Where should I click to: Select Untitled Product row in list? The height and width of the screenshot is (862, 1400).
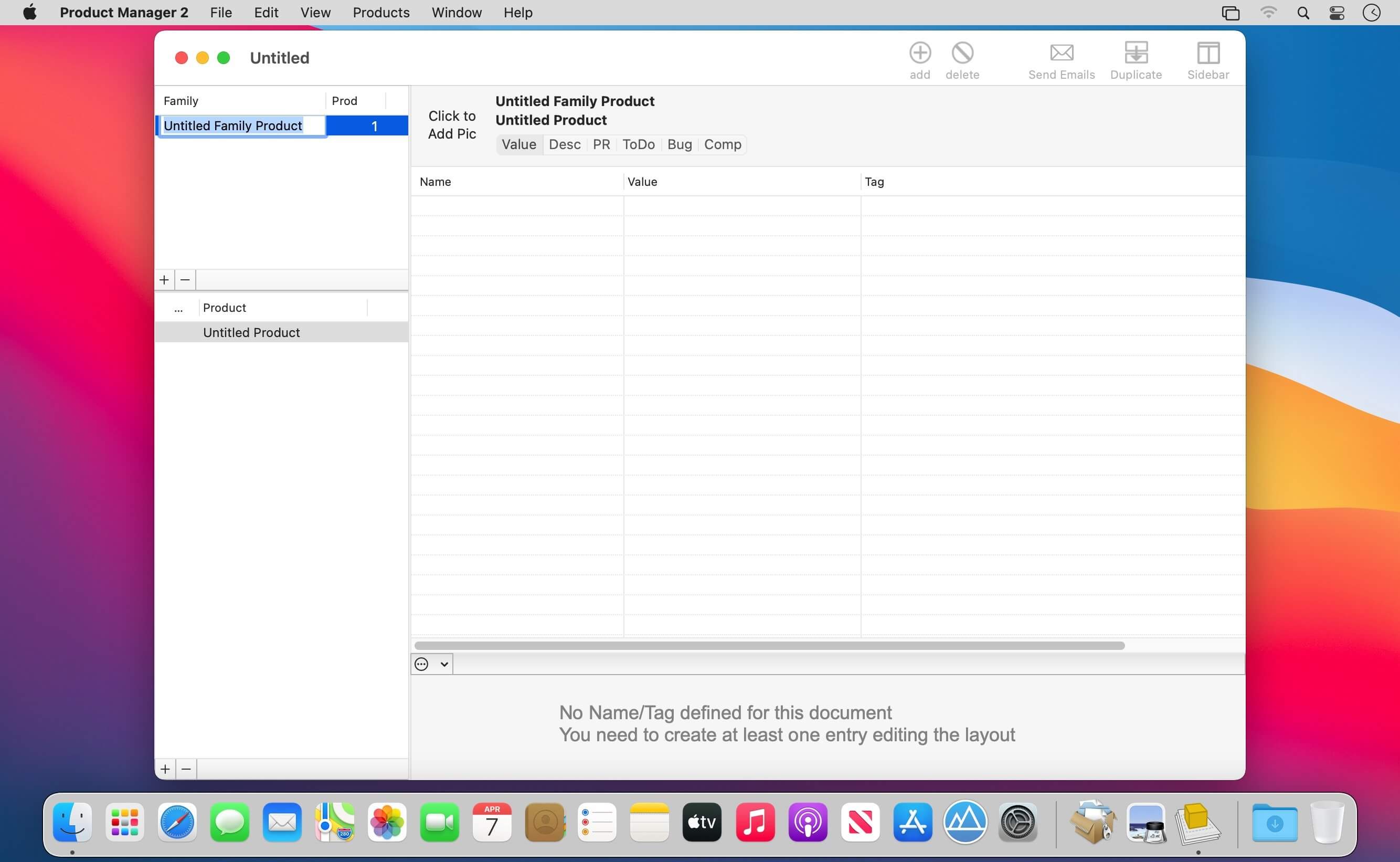pyautogui.click(x=251, y=332)
